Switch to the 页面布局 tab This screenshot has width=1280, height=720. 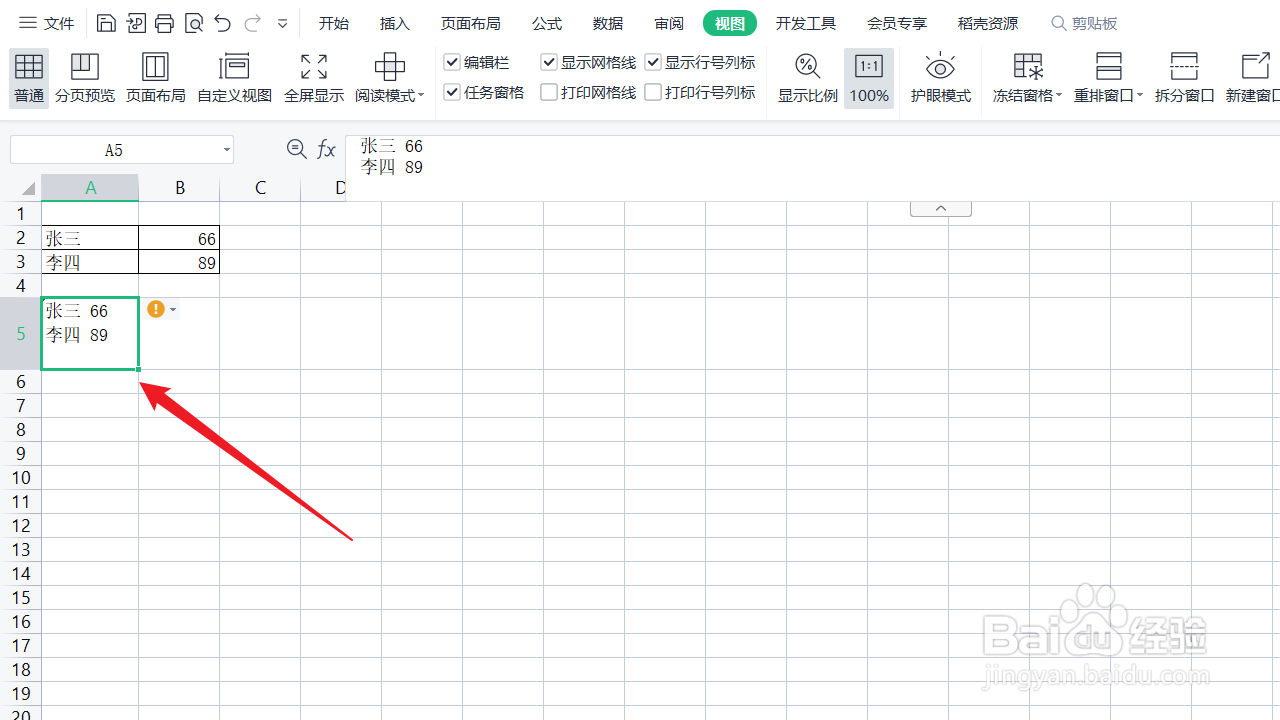[470, 23]
